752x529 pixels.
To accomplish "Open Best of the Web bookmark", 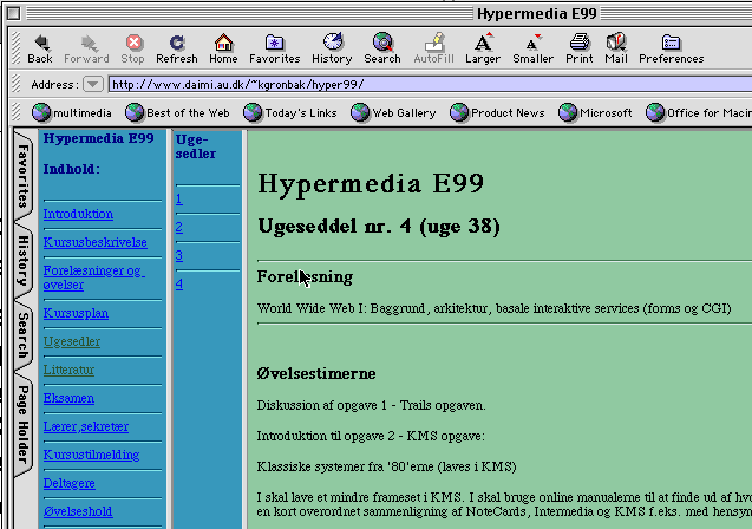I will pos(177,113).
